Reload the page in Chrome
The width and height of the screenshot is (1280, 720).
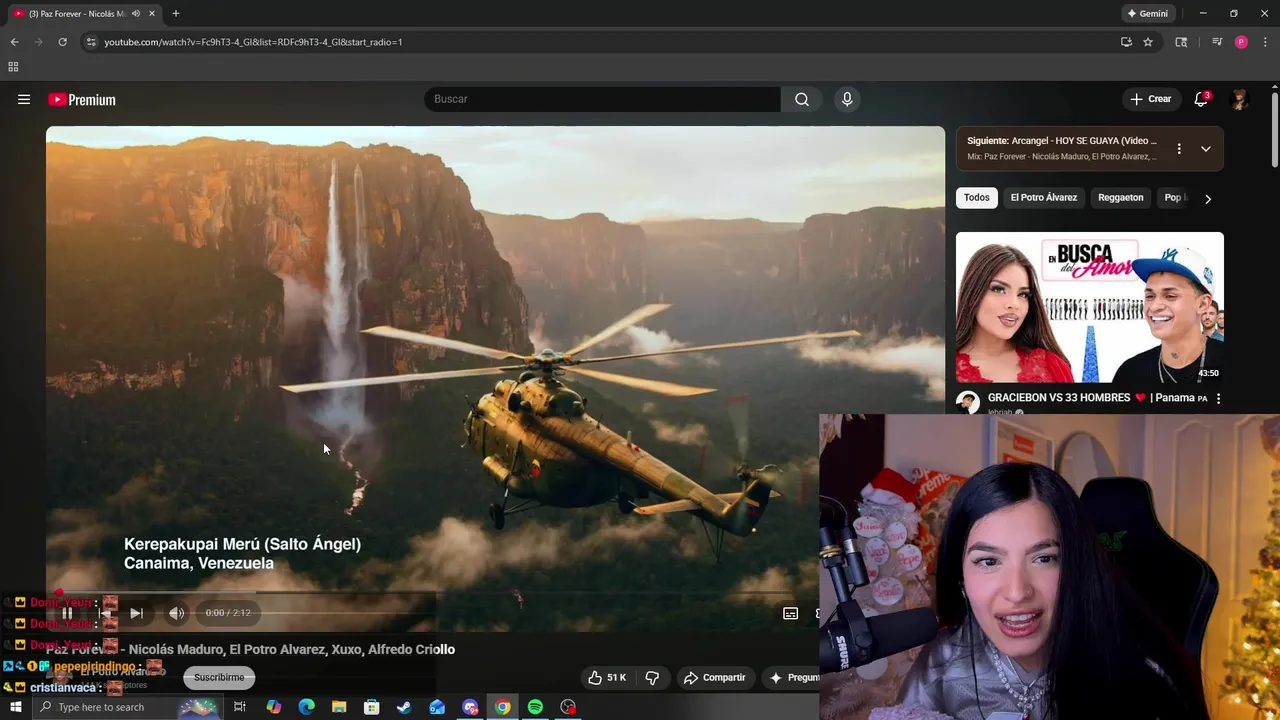pyautogui.click(x=62, y=42)
